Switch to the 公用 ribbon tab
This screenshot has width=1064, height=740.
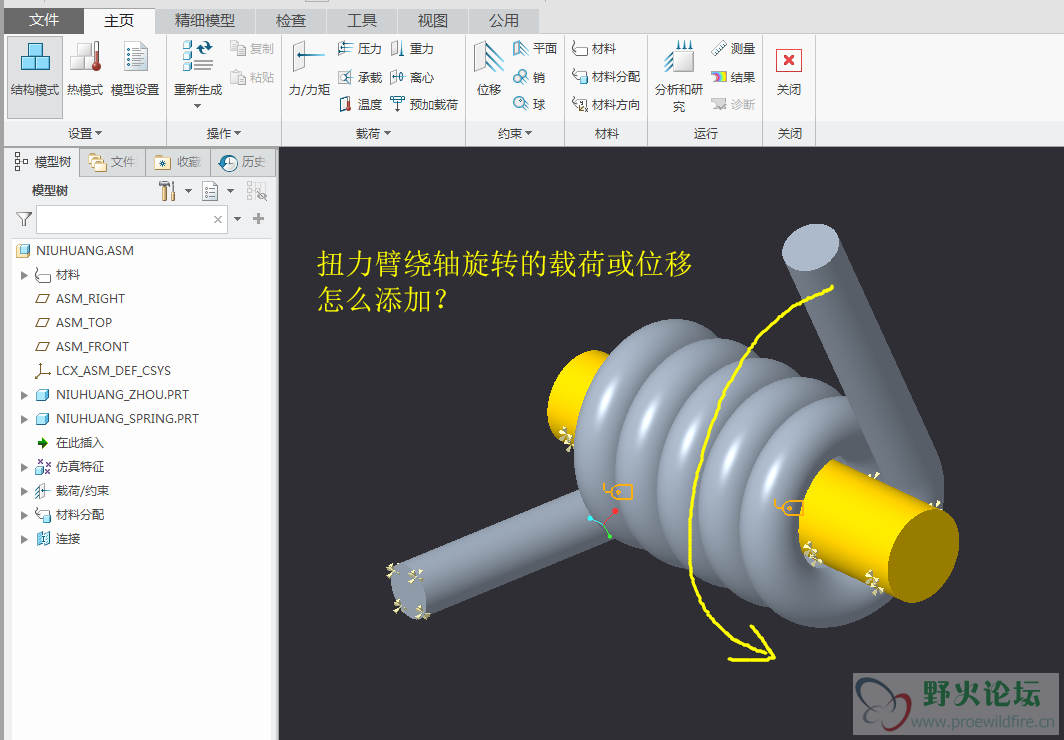[x=504, y=20]
